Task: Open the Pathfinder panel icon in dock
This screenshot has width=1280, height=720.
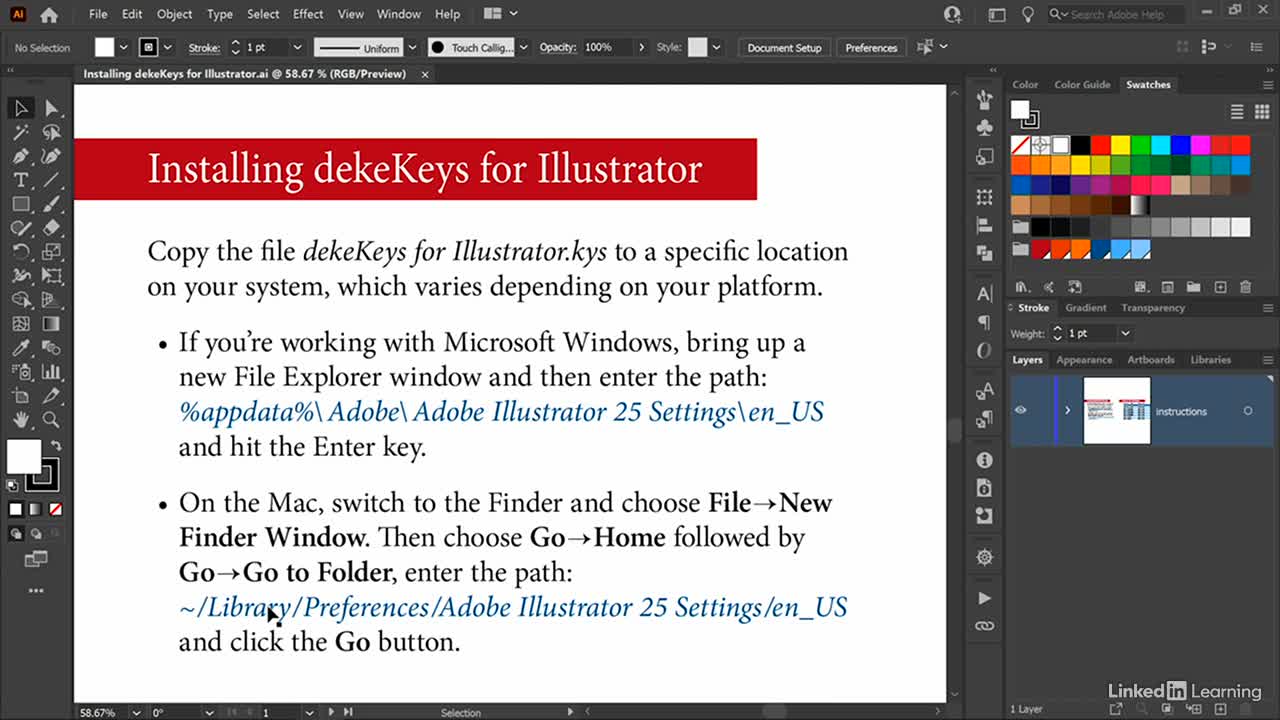Action: 985,254
